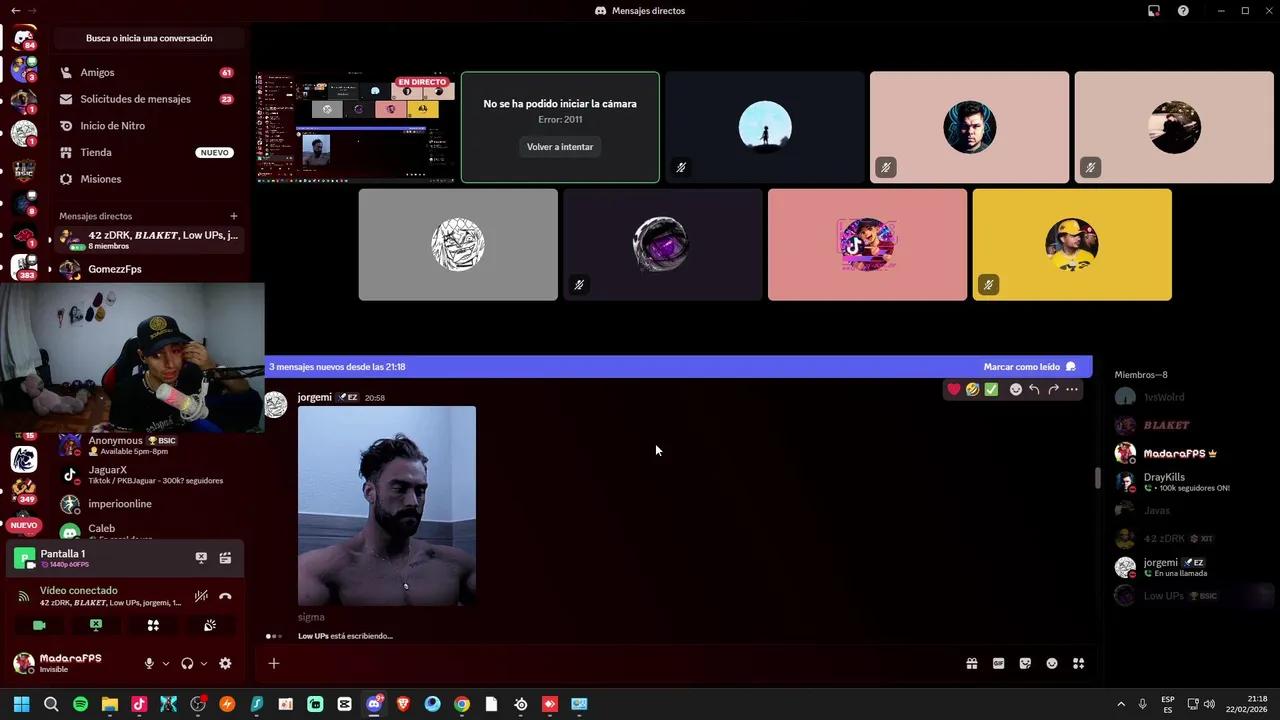Disconnect from the voice call
Viewport: 1280px width, 720px height.
pos(226,596)
